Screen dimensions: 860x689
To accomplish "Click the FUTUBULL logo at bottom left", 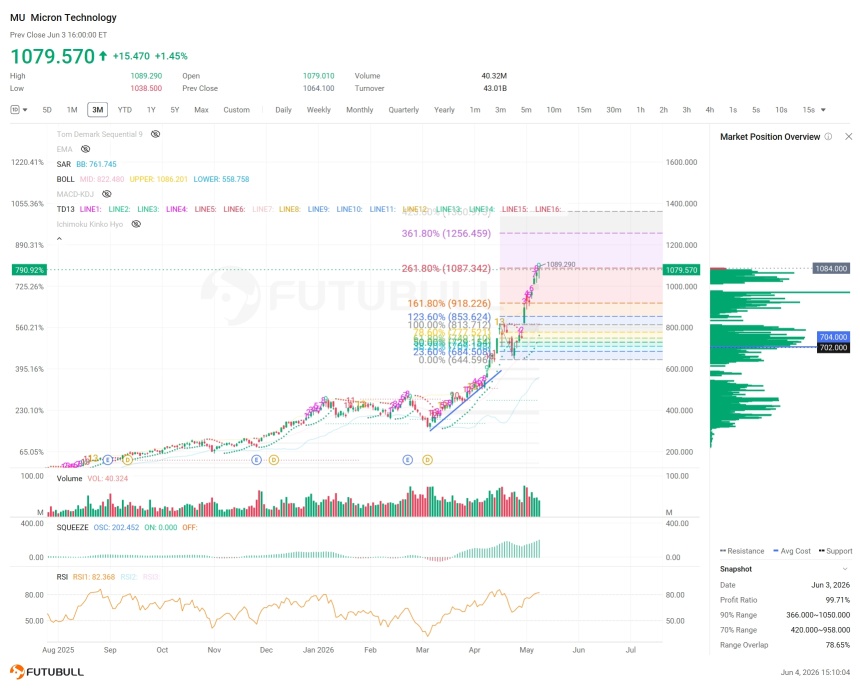I will [x=47, y=671].
